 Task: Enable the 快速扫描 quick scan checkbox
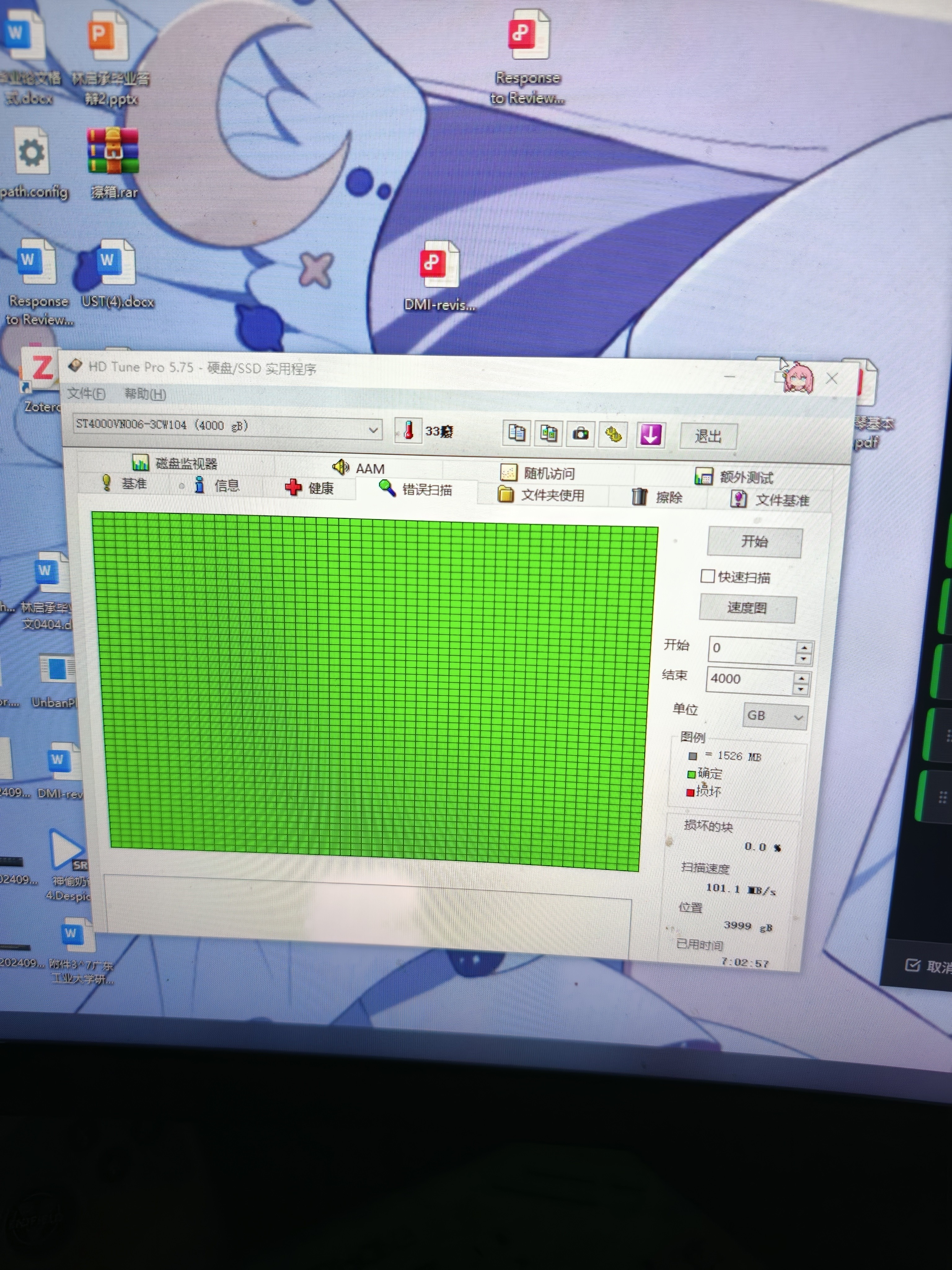(707, 576)
